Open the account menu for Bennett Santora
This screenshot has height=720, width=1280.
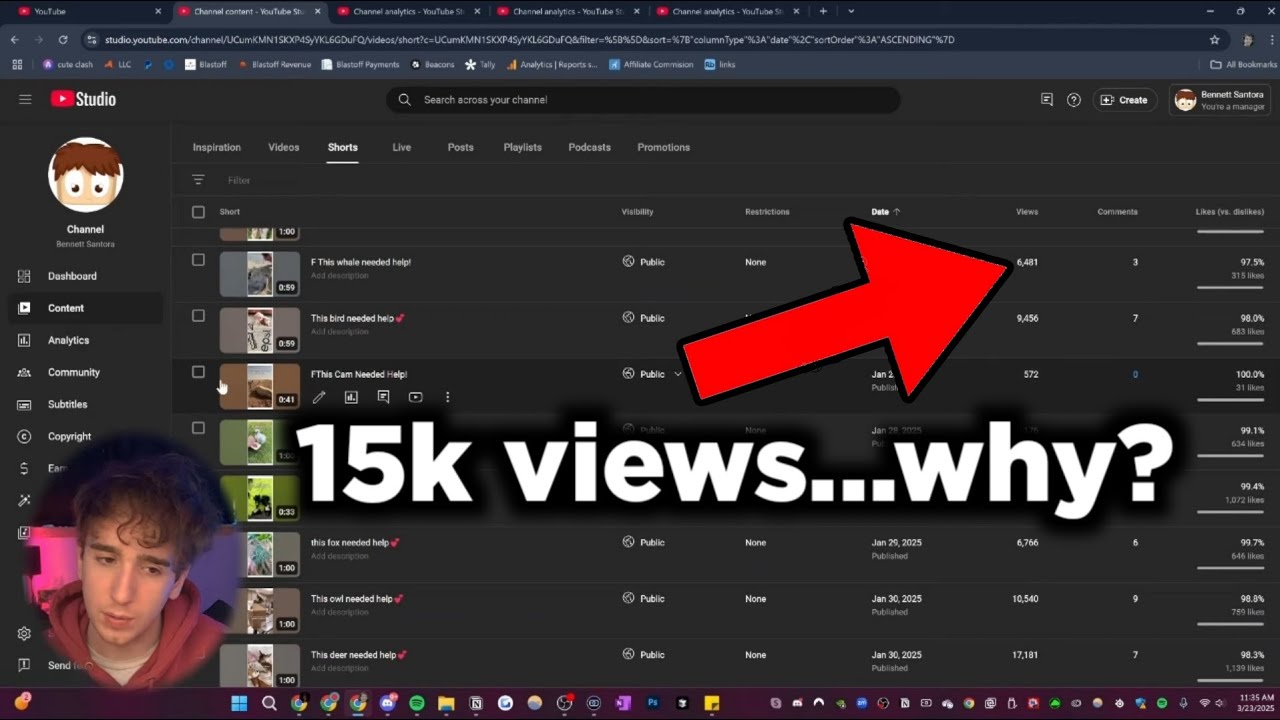click(1220, 100)
